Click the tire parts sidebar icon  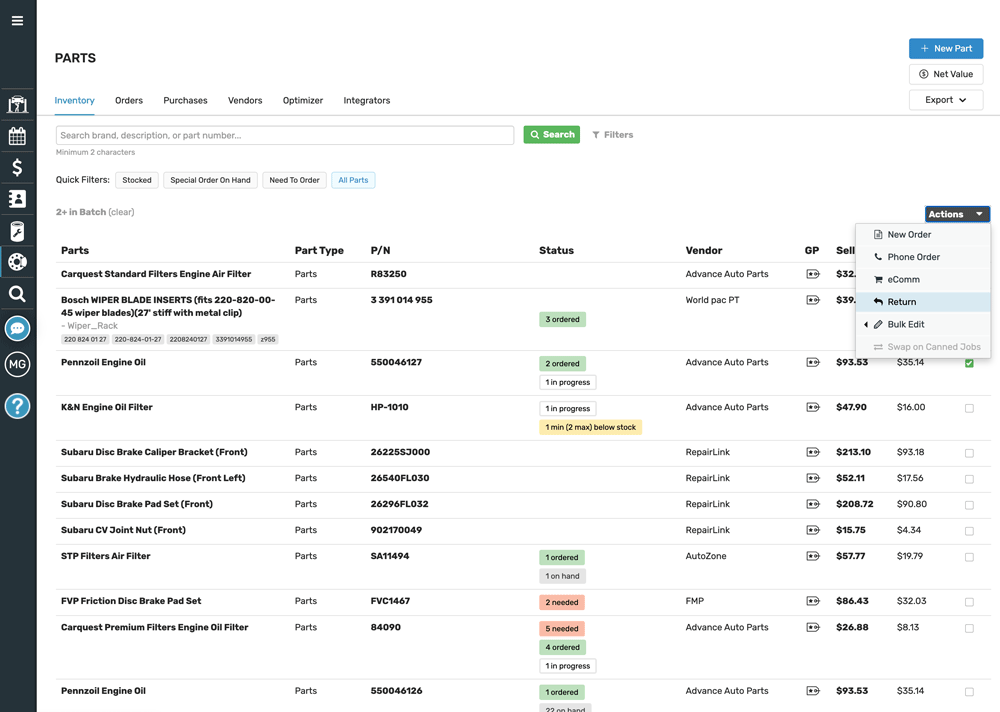[x=17, y=262]
